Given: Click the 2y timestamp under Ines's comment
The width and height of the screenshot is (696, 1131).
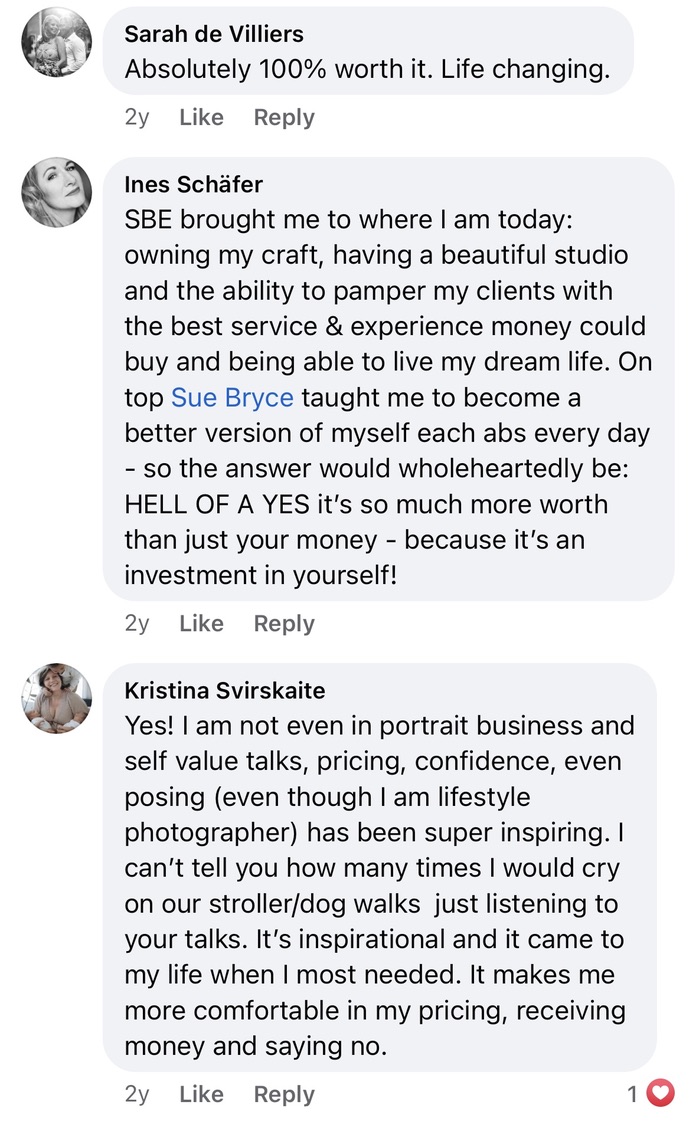Looking at the screenshot, I should (x=137, y=623).
